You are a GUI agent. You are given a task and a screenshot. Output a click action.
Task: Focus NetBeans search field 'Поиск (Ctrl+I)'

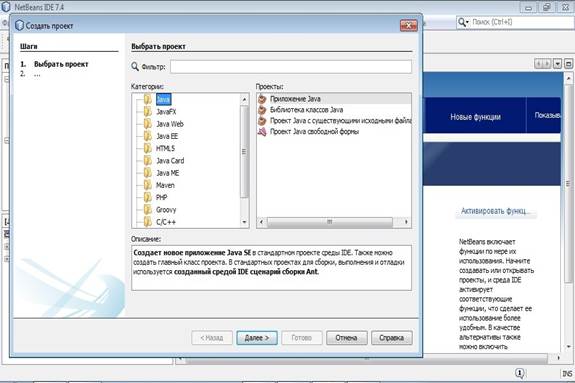522,22
